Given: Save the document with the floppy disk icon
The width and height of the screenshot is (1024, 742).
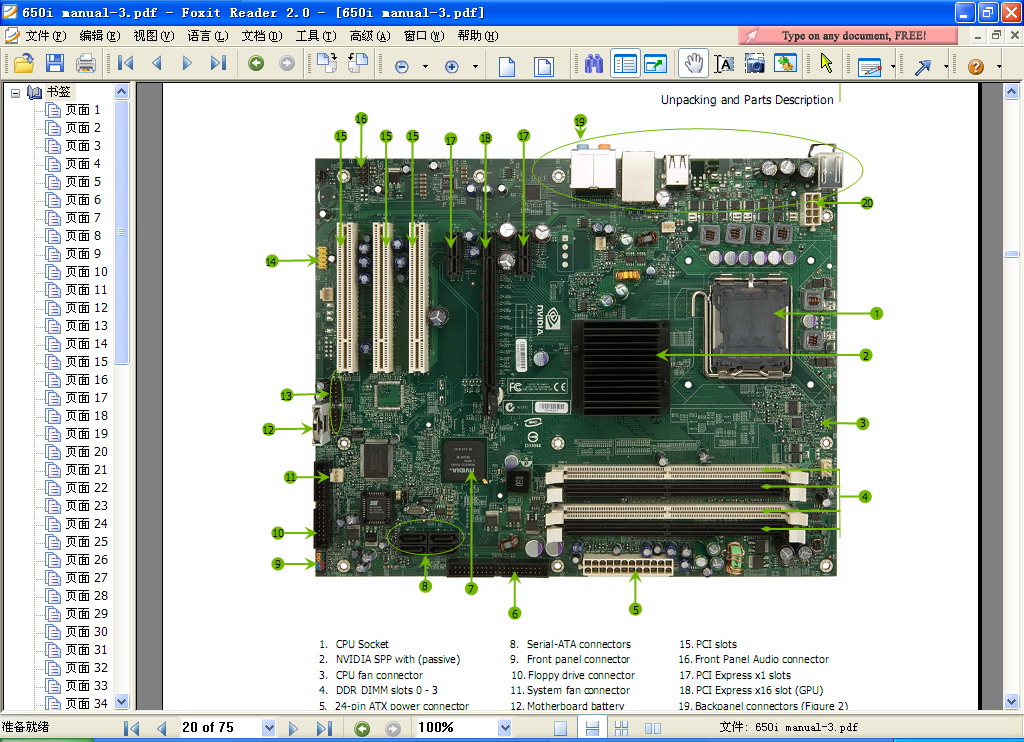Looking at the screenshot, I should tap(55, 63).
